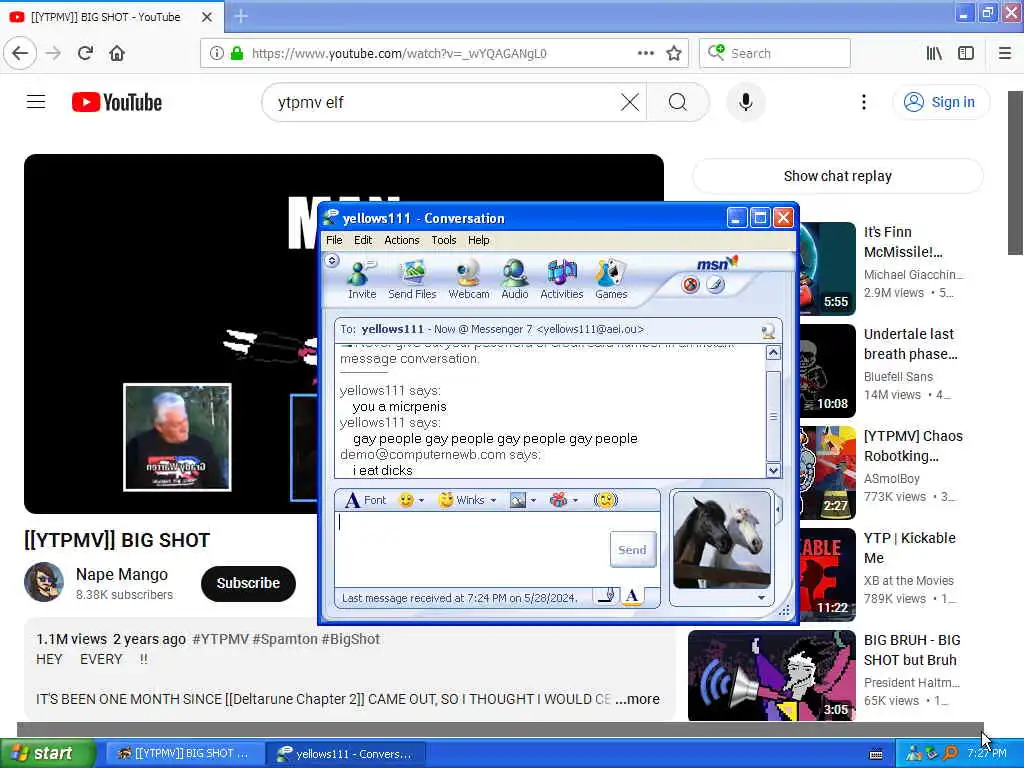Screen dimensions: 1024x768
Task: Open the Font formatting option
Action: (366, 500)
